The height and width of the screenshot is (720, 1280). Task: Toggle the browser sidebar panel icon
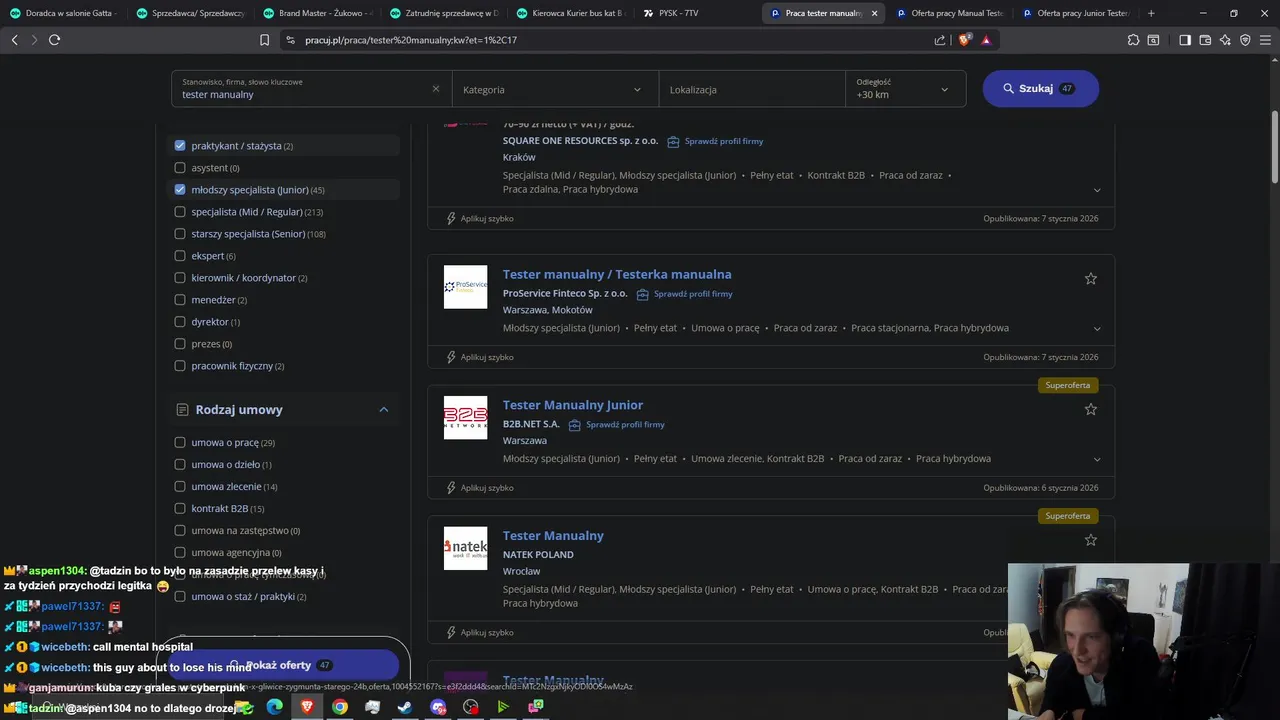tap(1185, 40)
